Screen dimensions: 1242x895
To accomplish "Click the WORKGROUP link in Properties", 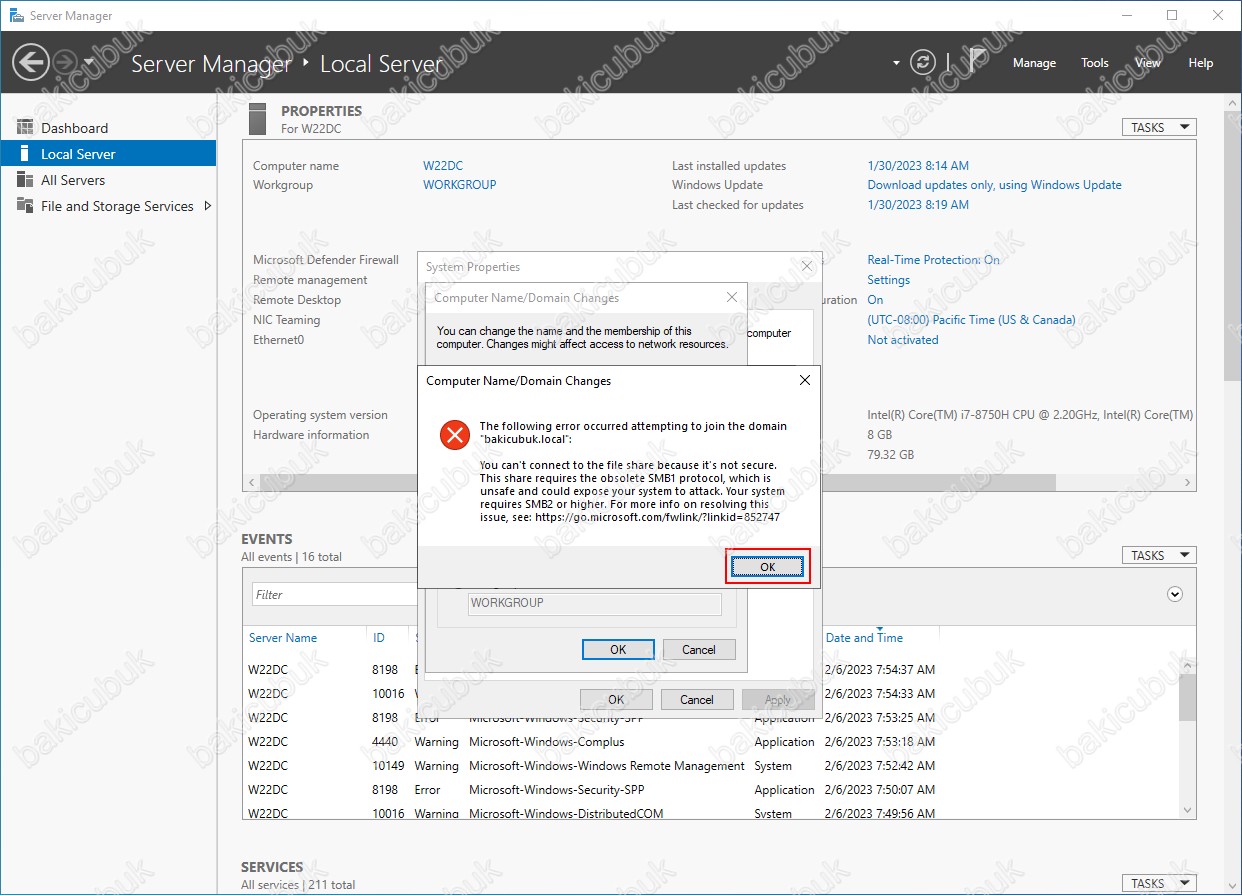I will pyautogui.click(x=460, y=185).
